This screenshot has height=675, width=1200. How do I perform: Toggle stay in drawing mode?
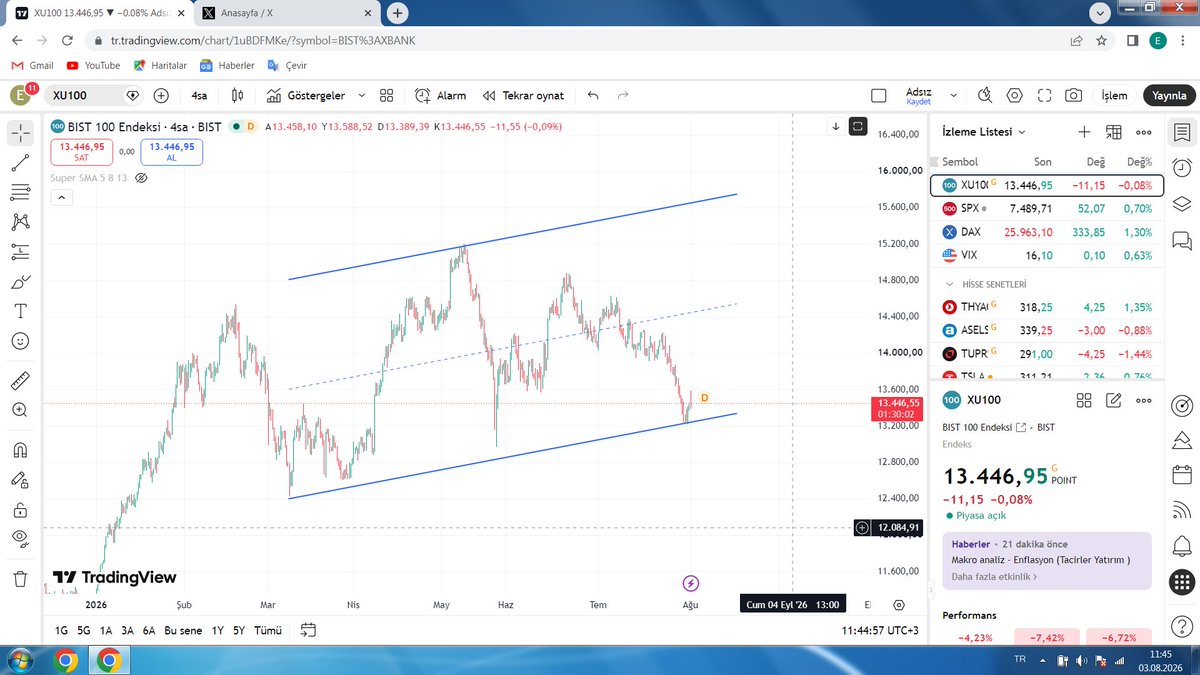20,479
